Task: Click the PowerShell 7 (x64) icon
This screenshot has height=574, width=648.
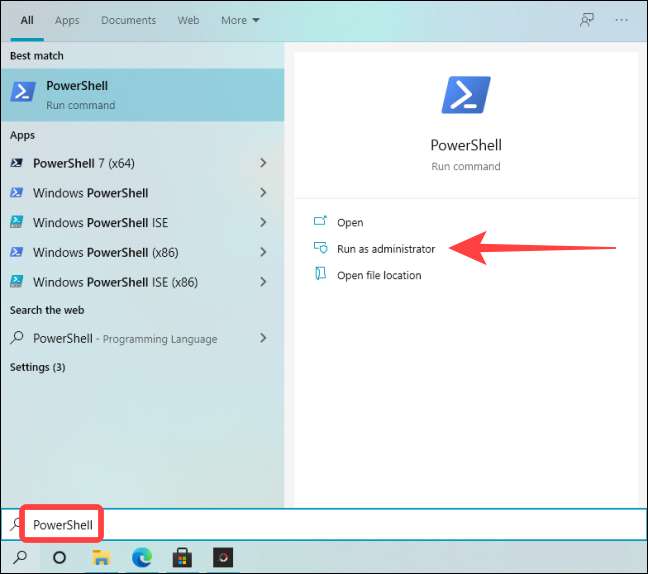Action: [17, 163]
